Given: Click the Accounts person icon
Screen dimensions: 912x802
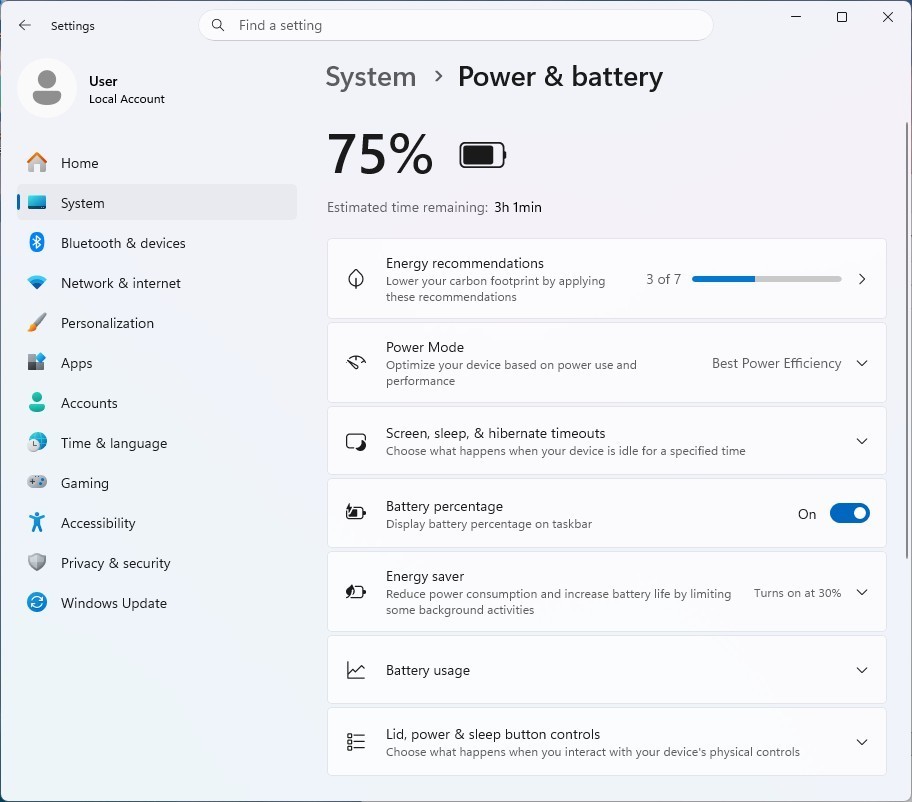Looking at the screenshot, I should 37,402.
